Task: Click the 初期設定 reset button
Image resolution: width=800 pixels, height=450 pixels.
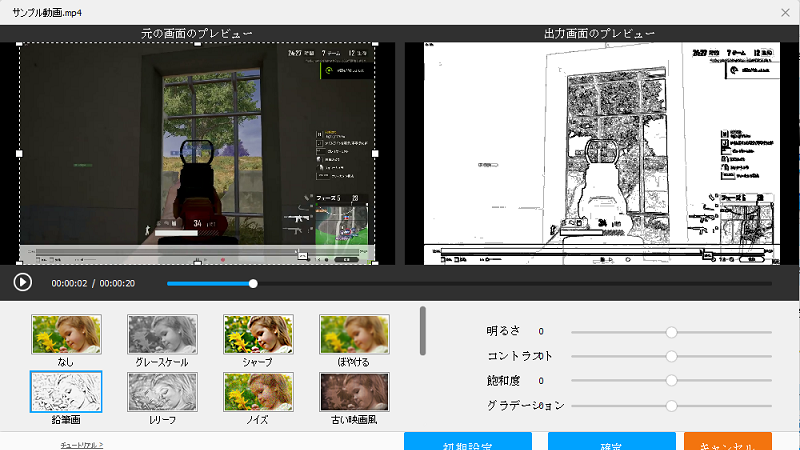Action: pos(468,442)
